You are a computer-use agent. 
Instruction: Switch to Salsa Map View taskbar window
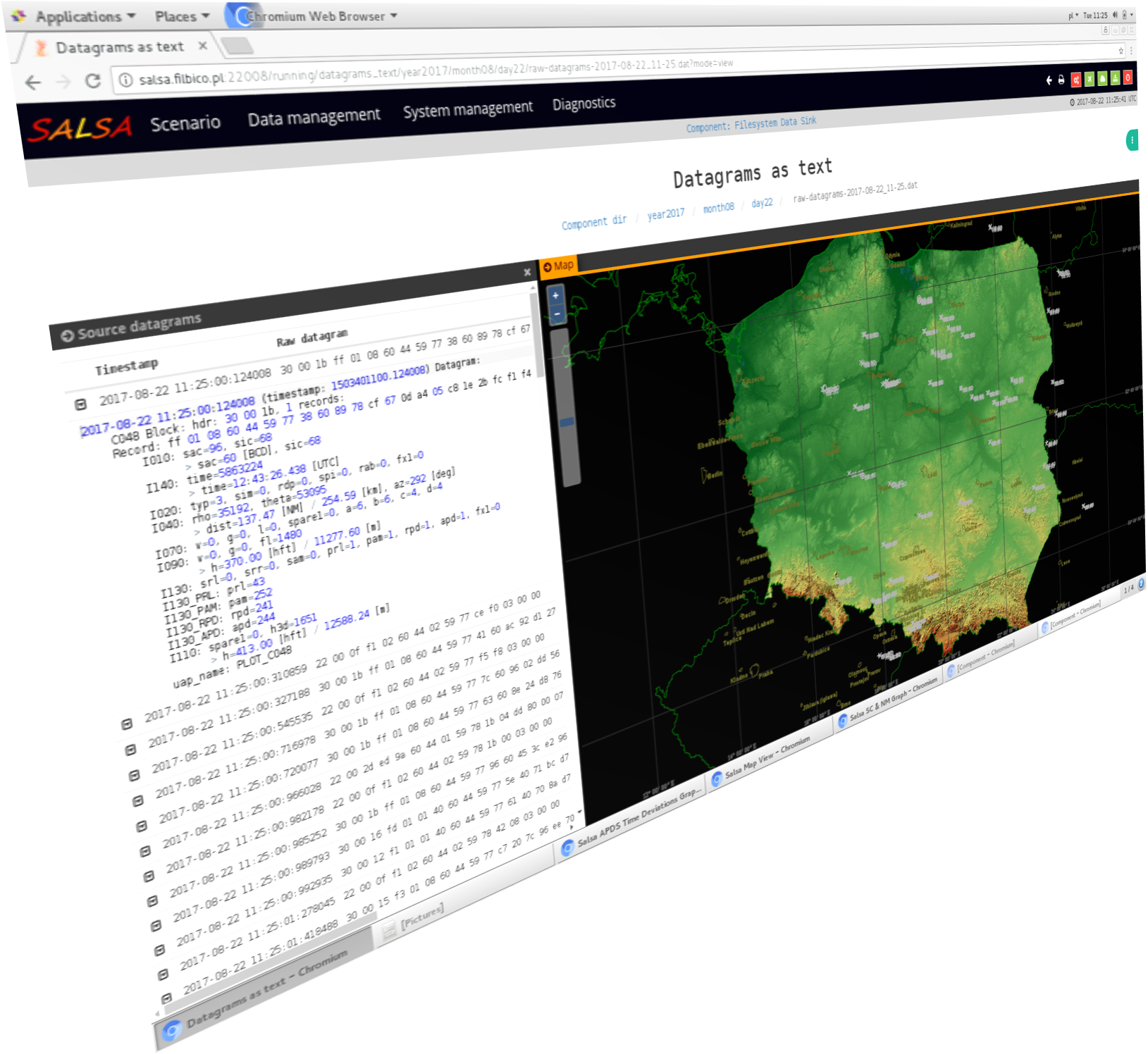point(770,757)
